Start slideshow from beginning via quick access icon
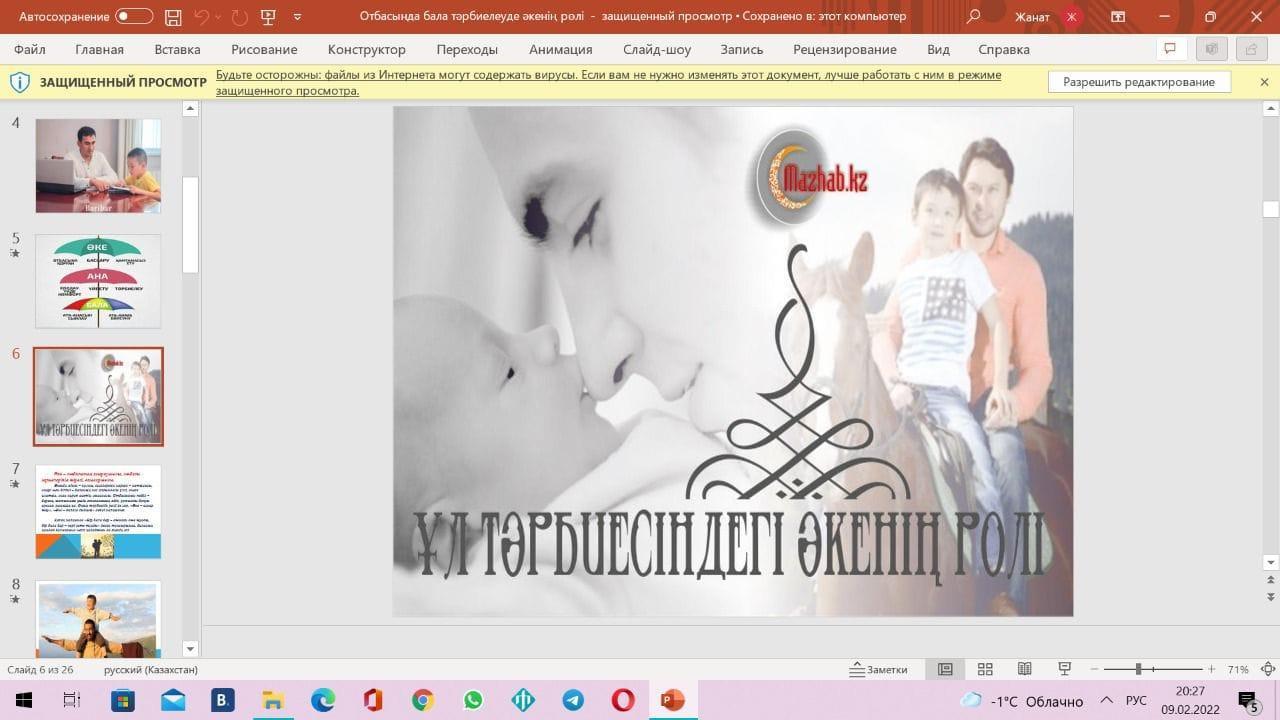Screen dimensions: 1280x720 [x=268, y=17]
